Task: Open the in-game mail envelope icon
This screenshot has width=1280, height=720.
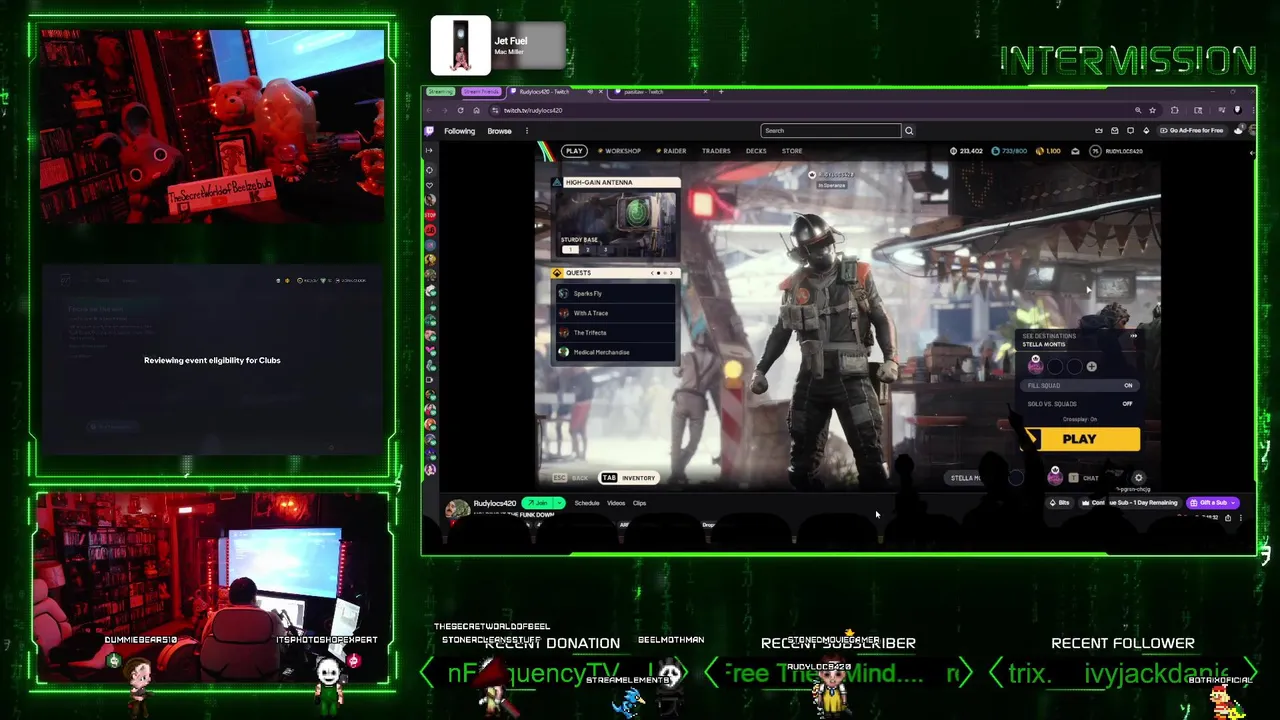Action: pyautogui.click(x=1075, y=151)
